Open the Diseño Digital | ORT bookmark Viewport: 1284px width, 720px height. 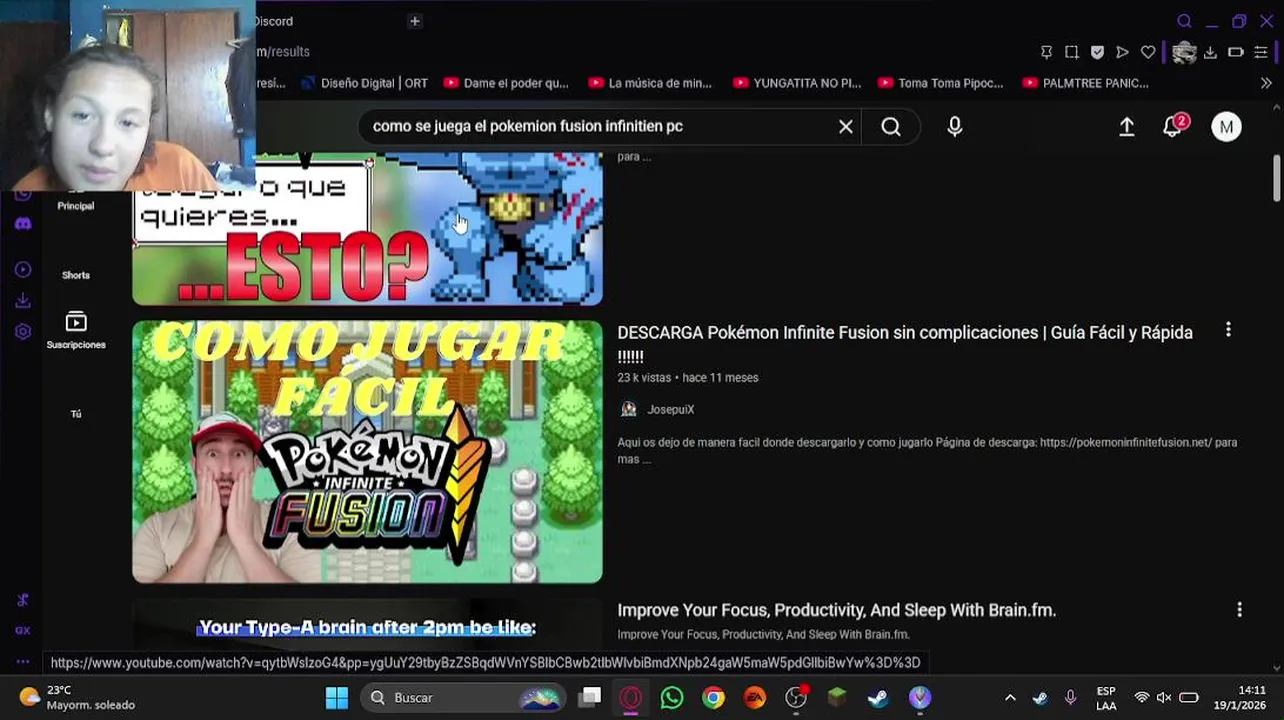(x=364, y=83)
